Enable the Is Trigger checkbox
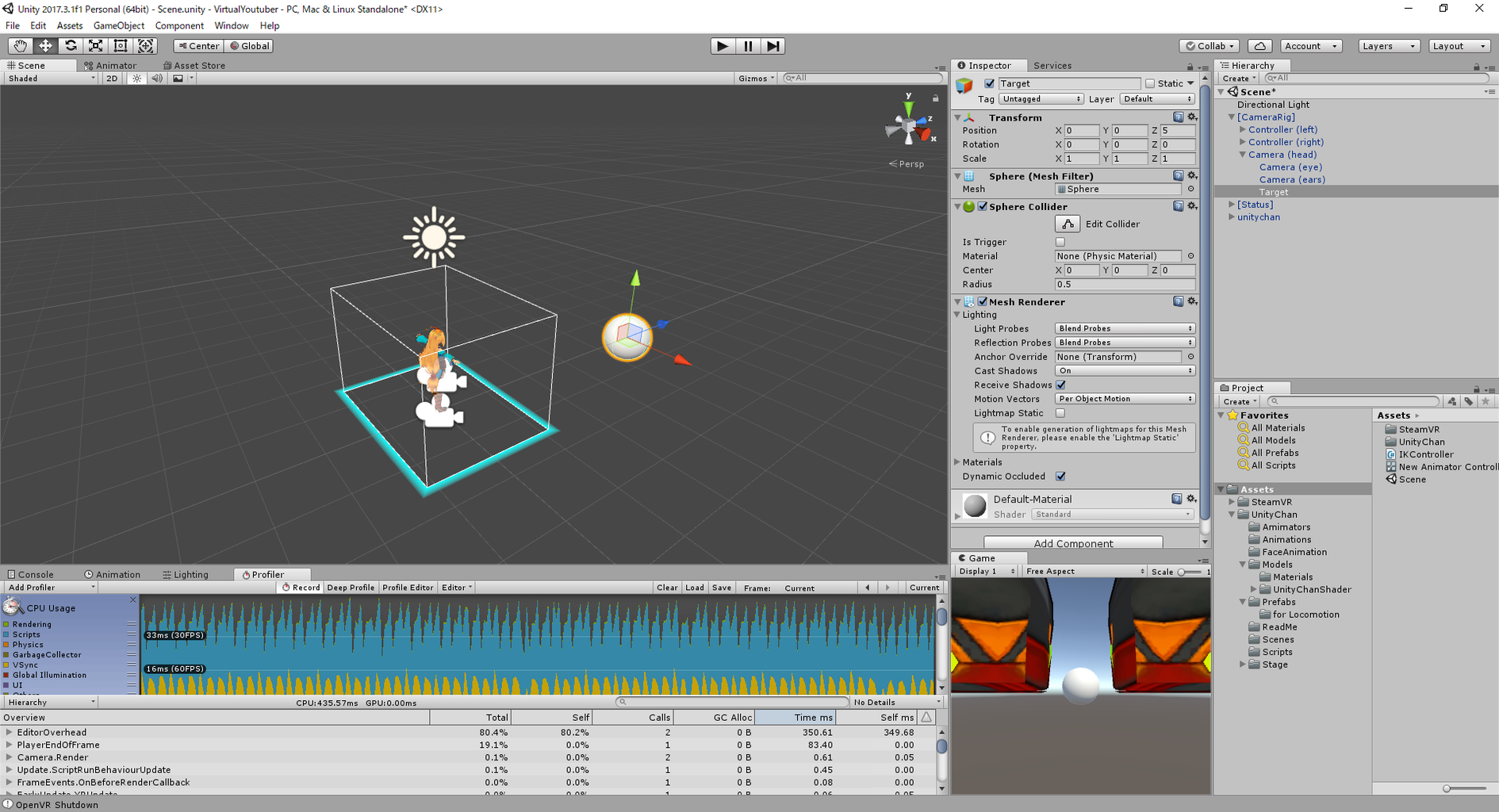 coord(1060,242)
